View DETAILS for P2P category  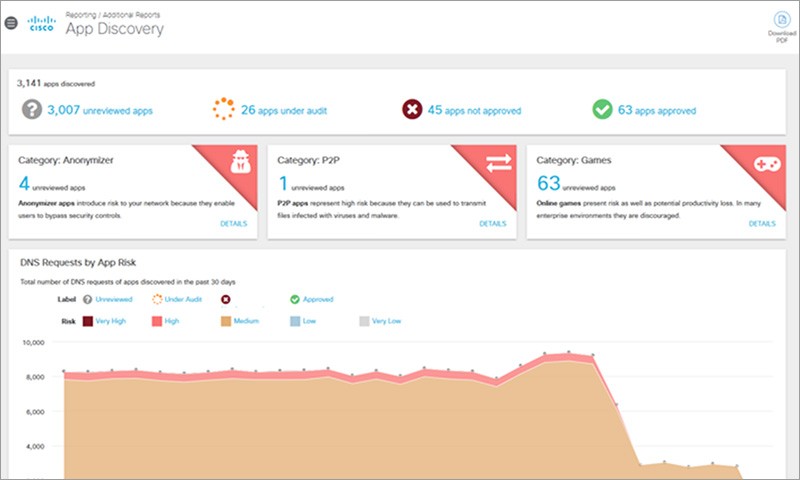click(x=493, y=223)
